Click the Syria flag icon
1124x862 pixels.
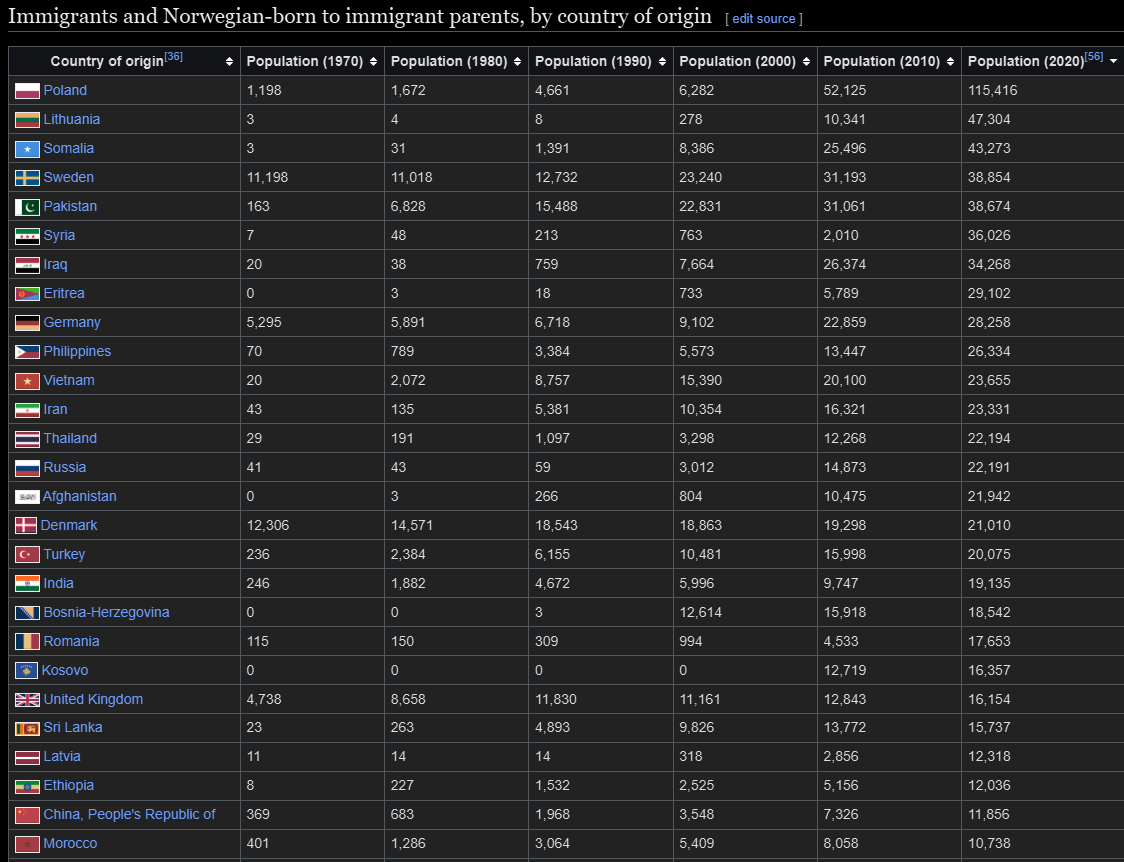(x=27, y=236)
